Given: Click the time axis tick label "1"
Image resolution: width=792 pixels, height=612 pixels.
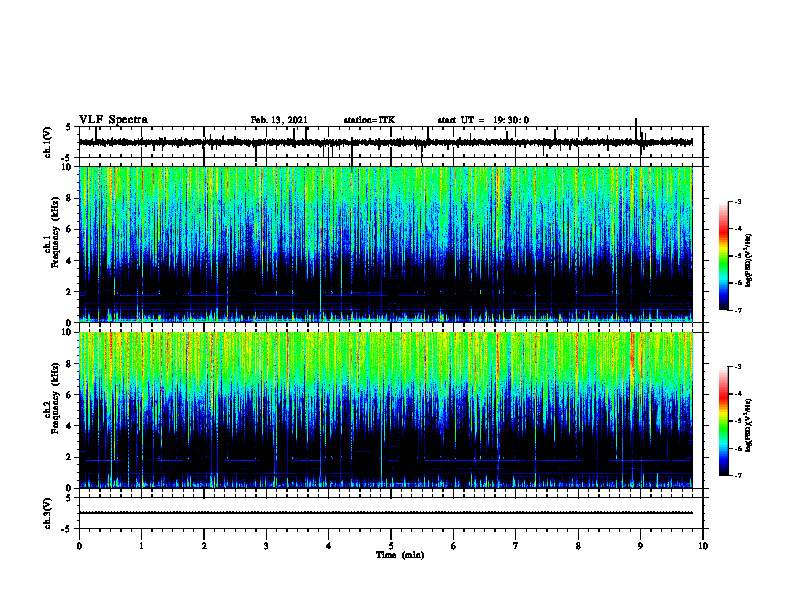Looking at the screenshot, I should [x=141, y=546].
